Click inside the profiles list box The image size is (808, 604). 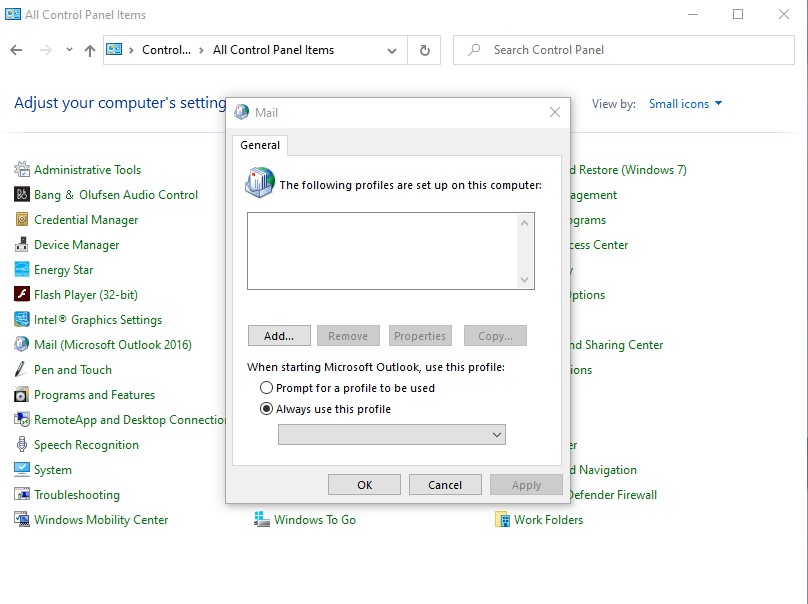[x=382, y=251]
